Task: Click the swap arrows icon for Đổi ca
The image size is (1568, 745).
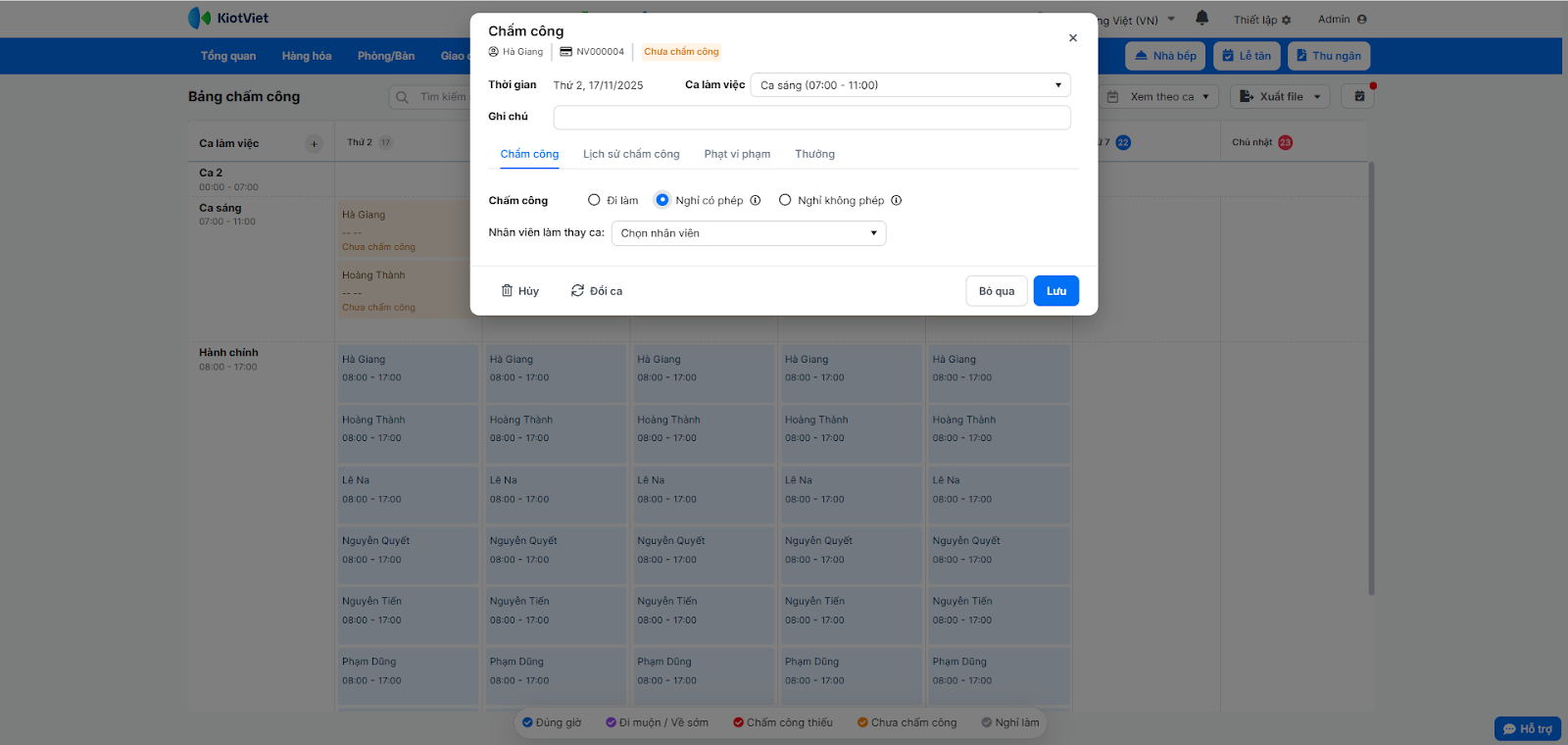Action: click(577, 291)
